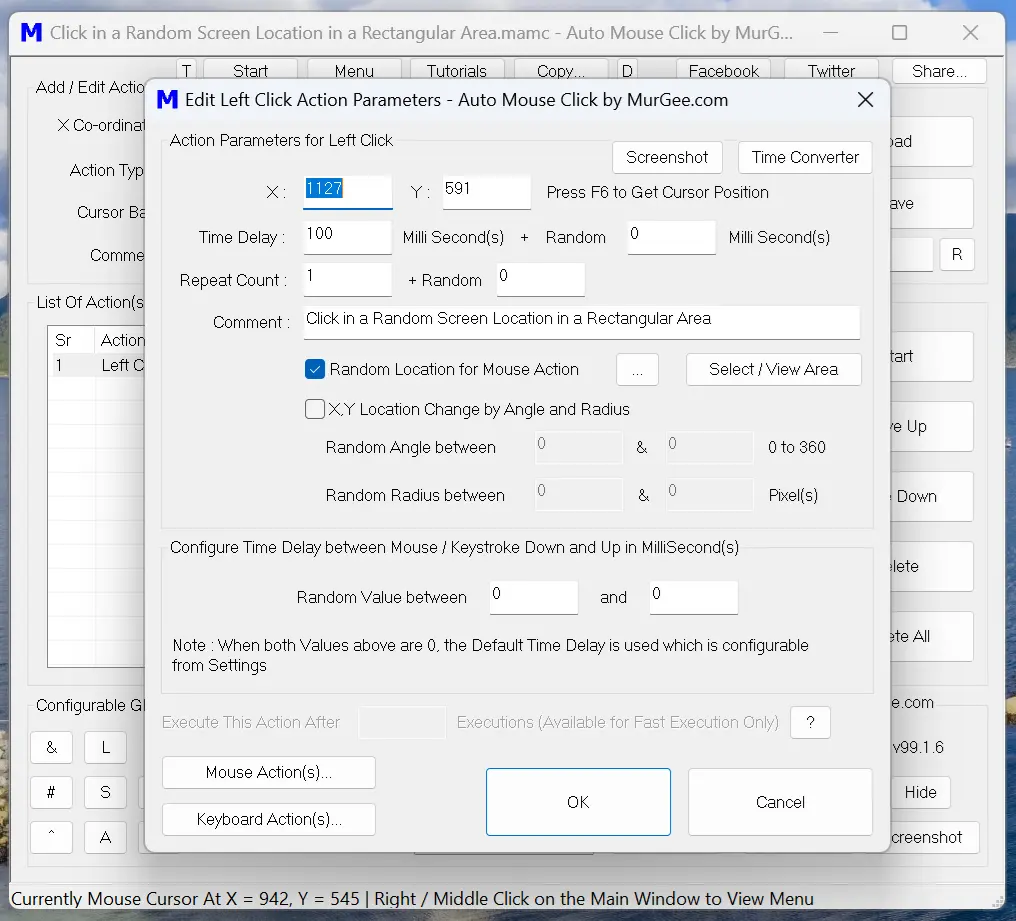This screenshot has width=1016, height=921.
Task: Open the Twitter page from the top bar
Action: 831,71
